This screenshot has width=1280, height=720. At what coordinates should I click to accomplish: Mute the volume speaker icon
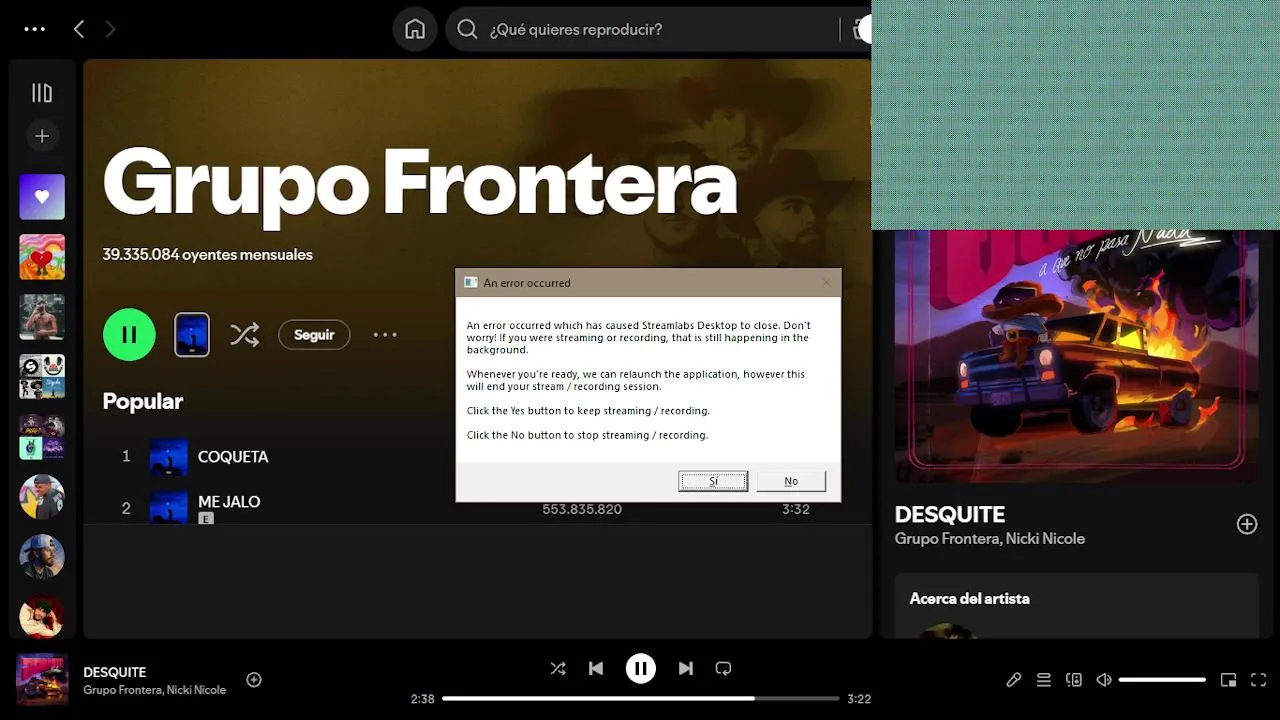click(x=1104, y=680)
